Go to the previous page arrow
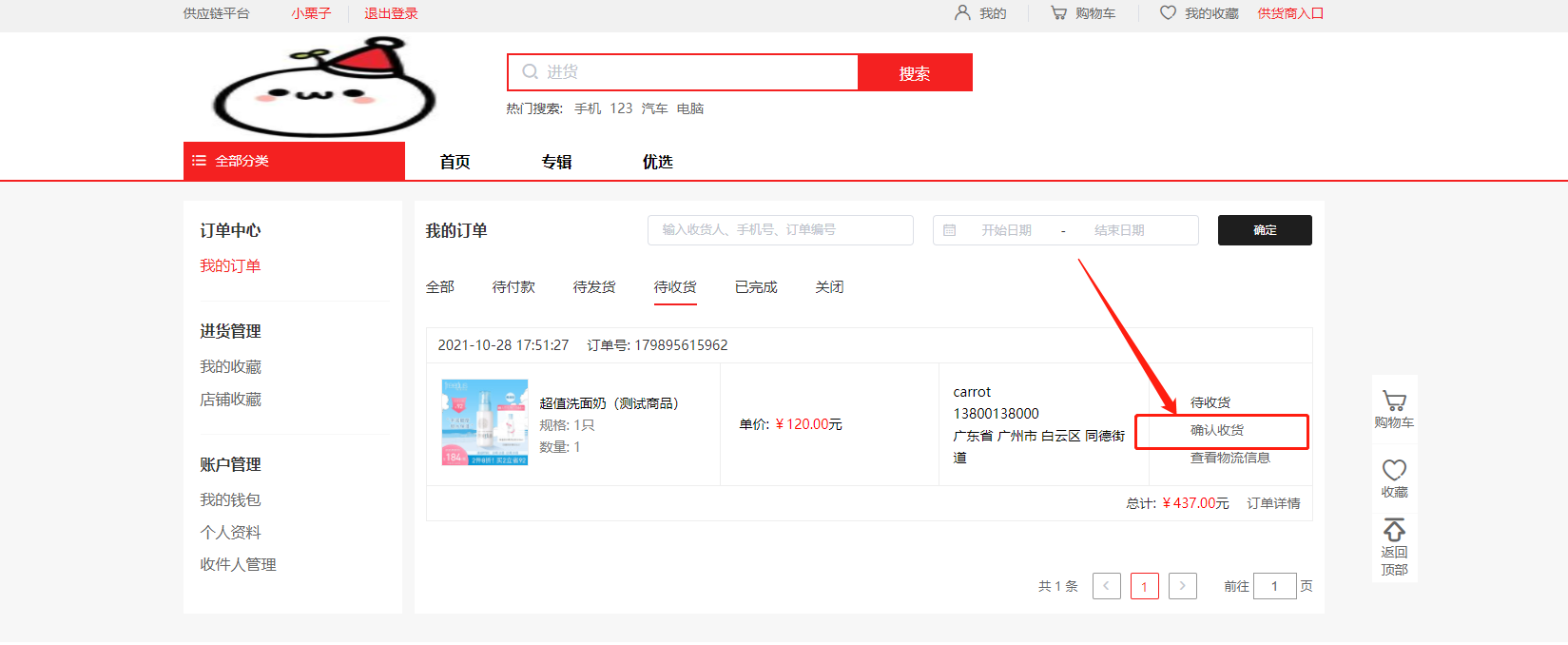 coord(1106,586)
